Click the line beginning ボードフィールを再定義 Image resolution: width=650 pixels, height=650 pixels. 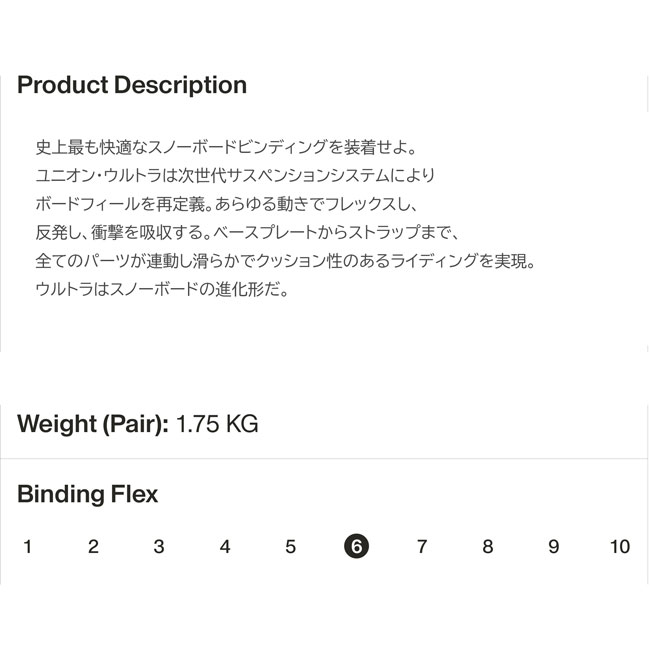[x=225, y=204]
